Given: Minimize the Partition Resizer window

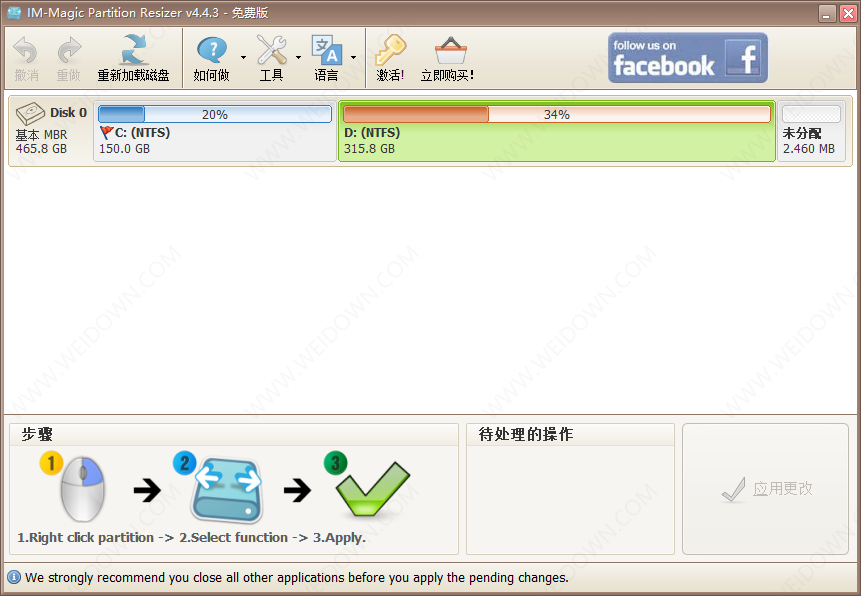Looking at the screenshot, I should pos(827,13).
